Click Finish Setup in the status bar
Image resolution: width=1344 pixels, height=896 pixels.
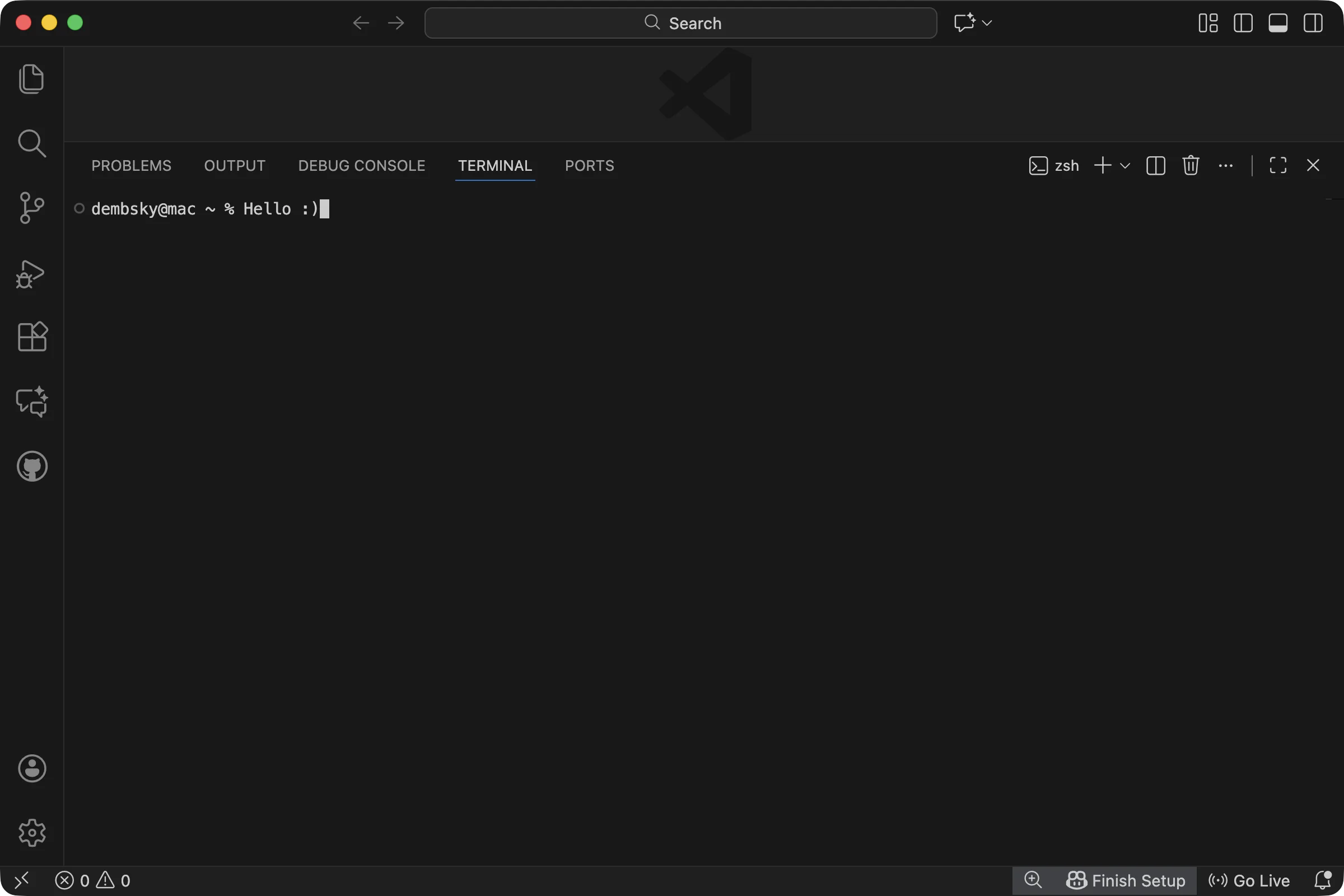(x=1124, y=880)
